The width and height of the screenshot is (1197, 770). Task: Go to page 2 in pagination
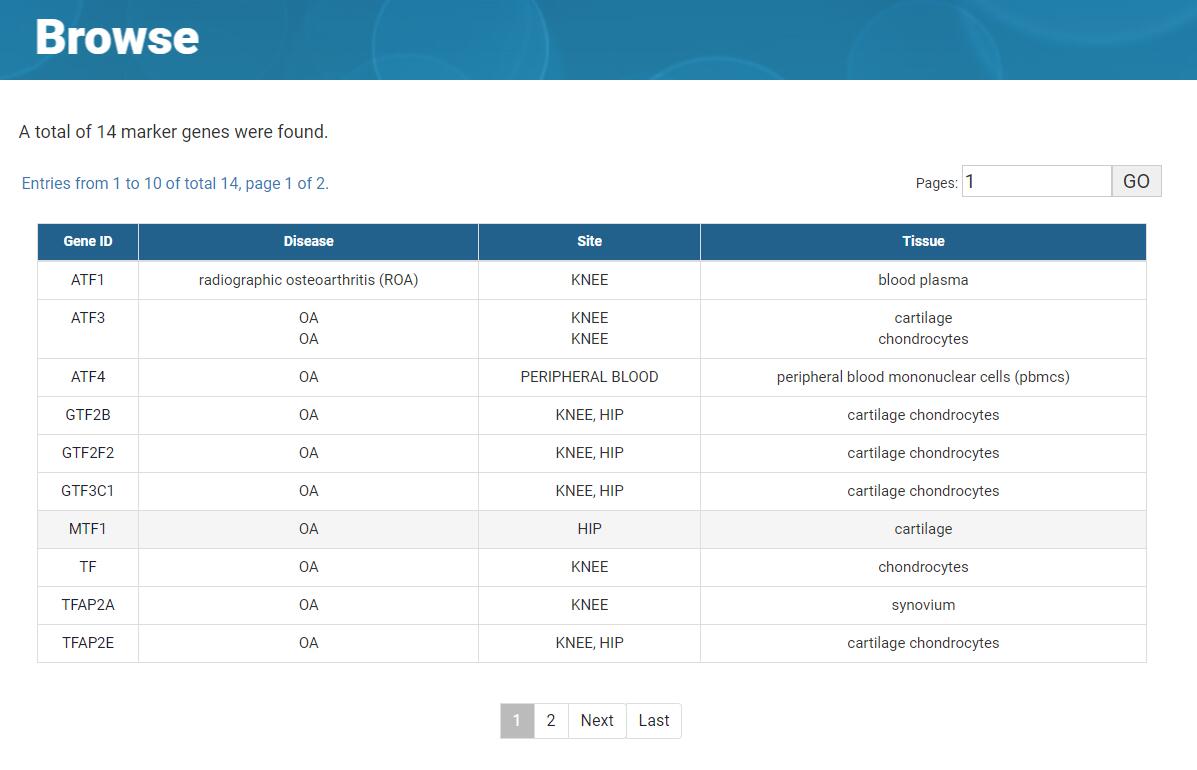(x=550, y=720)
